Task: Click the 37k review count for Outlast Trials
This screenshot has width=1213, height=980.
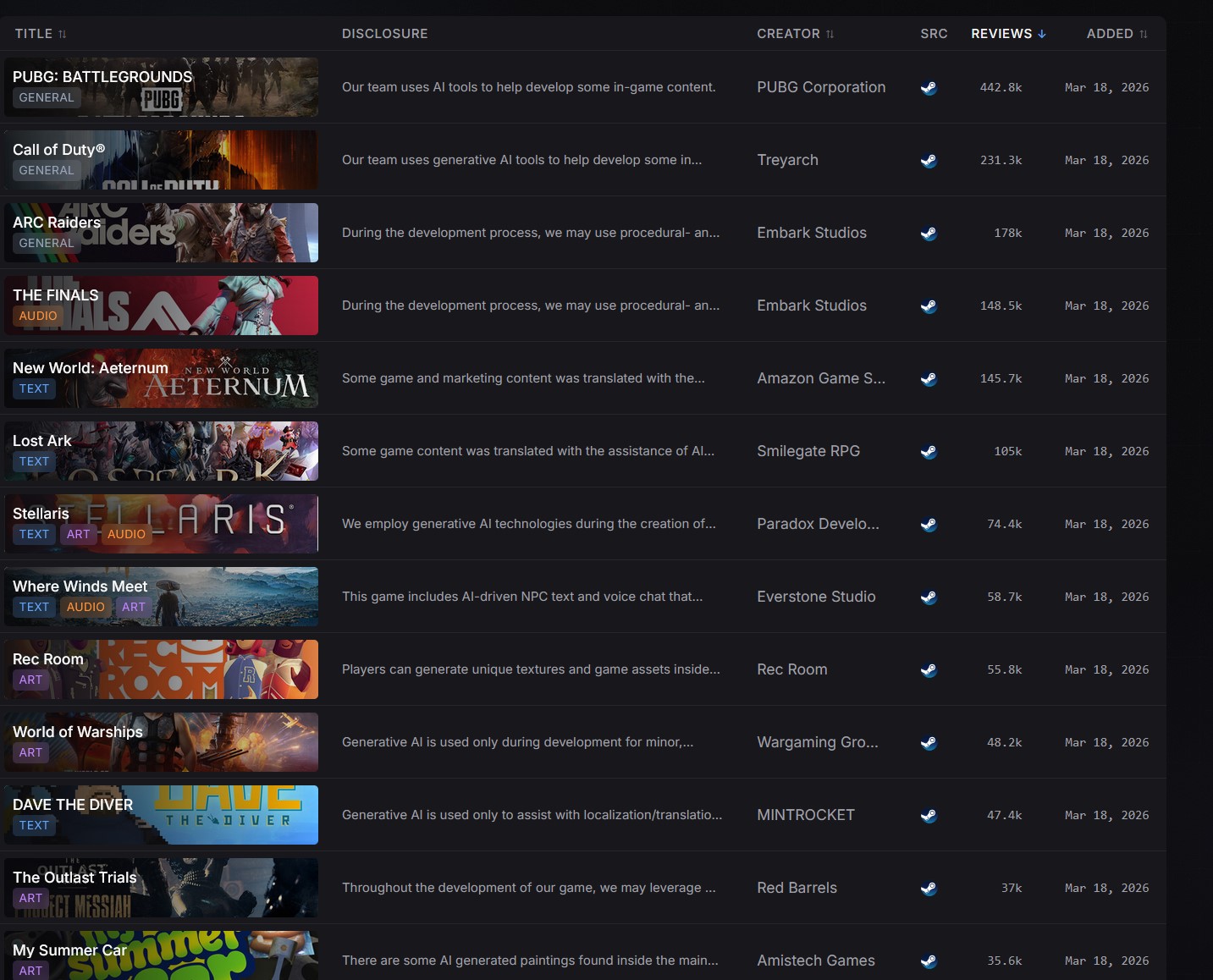Action: pyautogui.click(x=1012, y=888)
